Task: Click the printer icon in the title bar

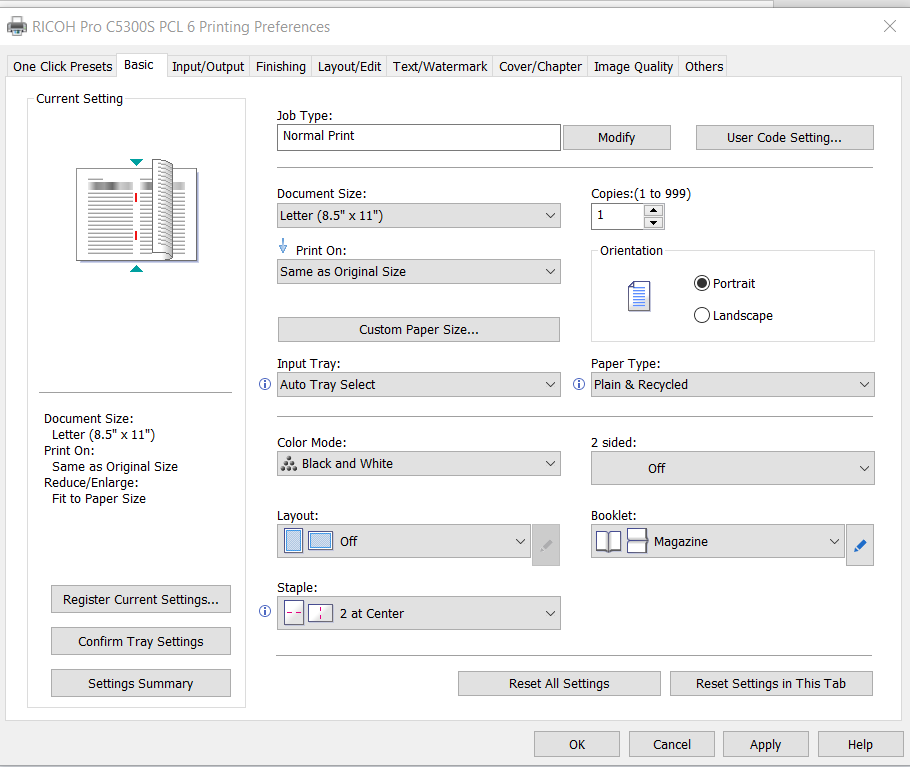Action: pyautogui.click(x=17, y=27)
